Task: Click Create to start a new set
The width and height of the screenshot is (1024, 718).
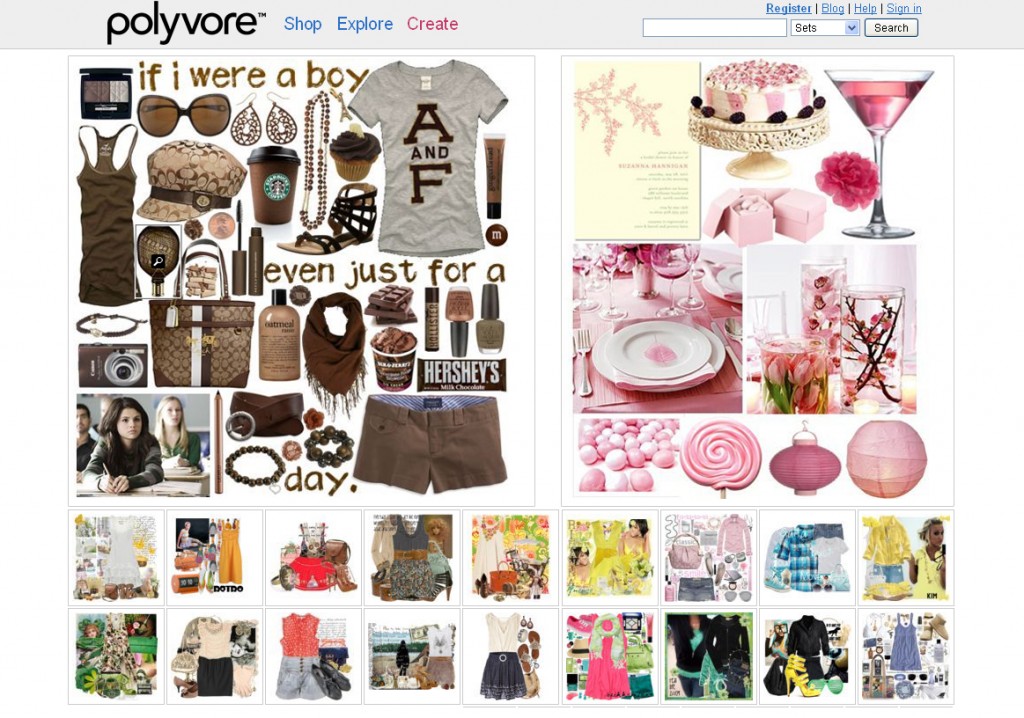Action: (x=432, y=24)
